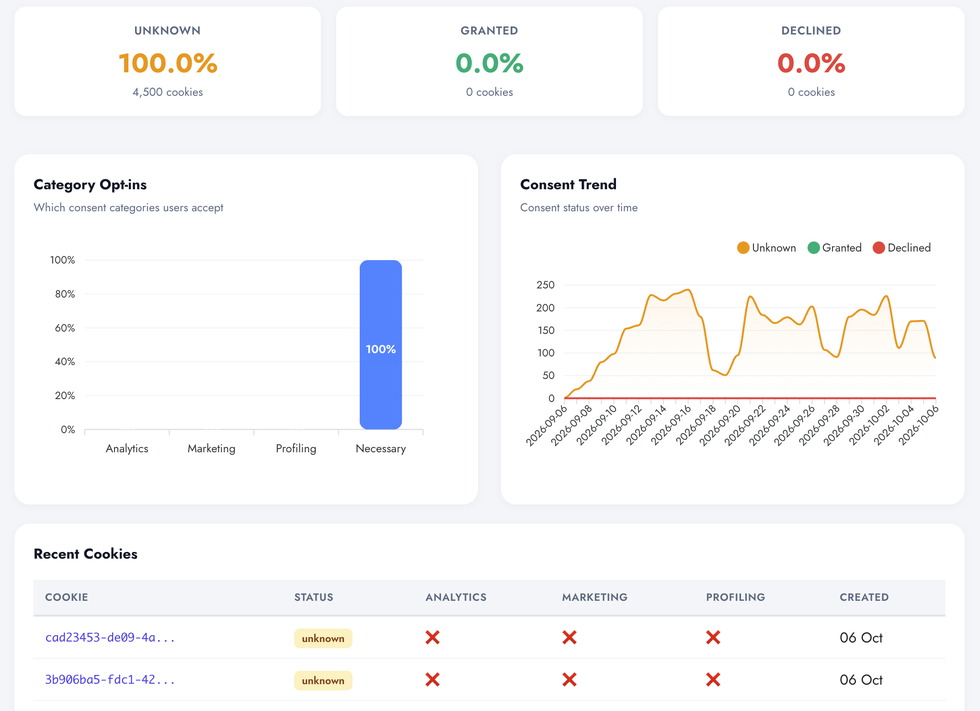Click the 100.0% Unknown percentage value
The image size is (980, 711).
click(168, 63)
